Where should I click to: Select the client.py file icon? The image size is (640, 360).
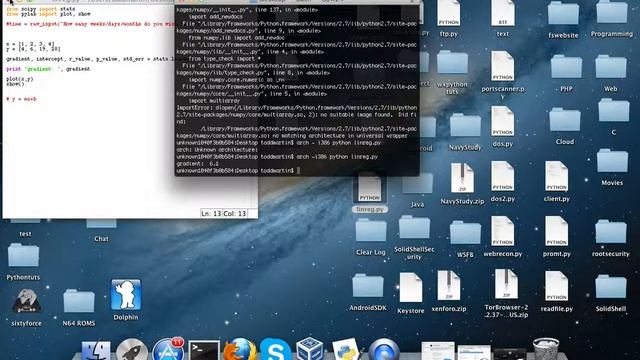click(556, 176)
